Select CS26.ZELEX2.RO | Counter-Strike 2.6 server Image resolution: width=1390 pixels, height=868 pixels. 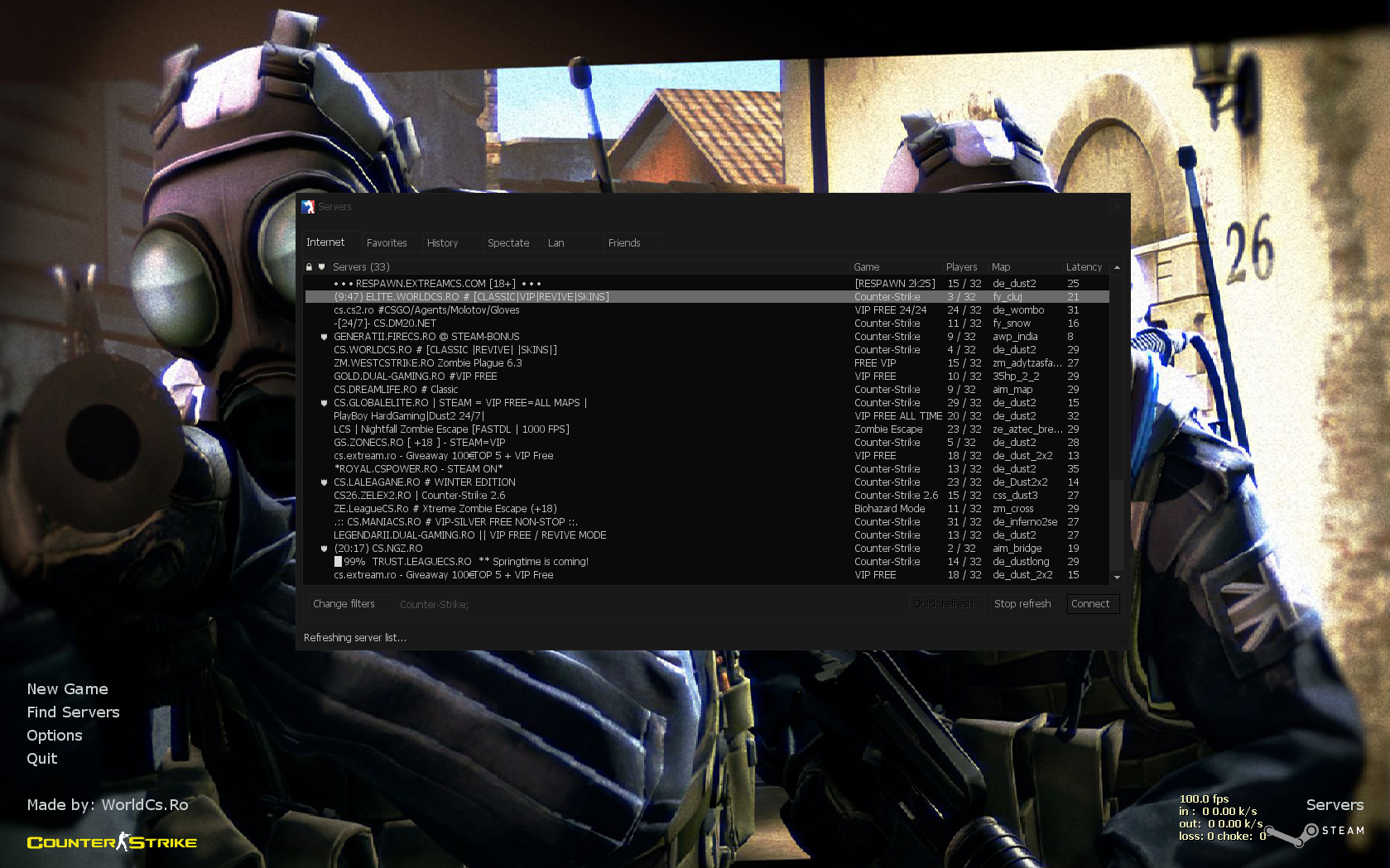707,496
